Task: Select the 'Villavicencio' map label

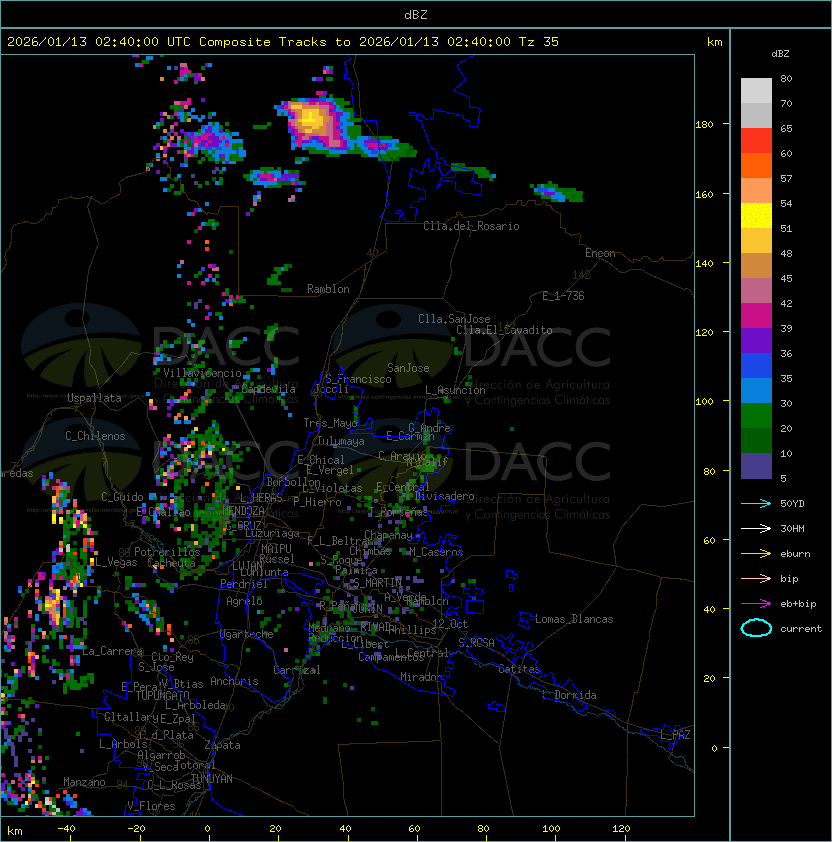Action: 202,373
